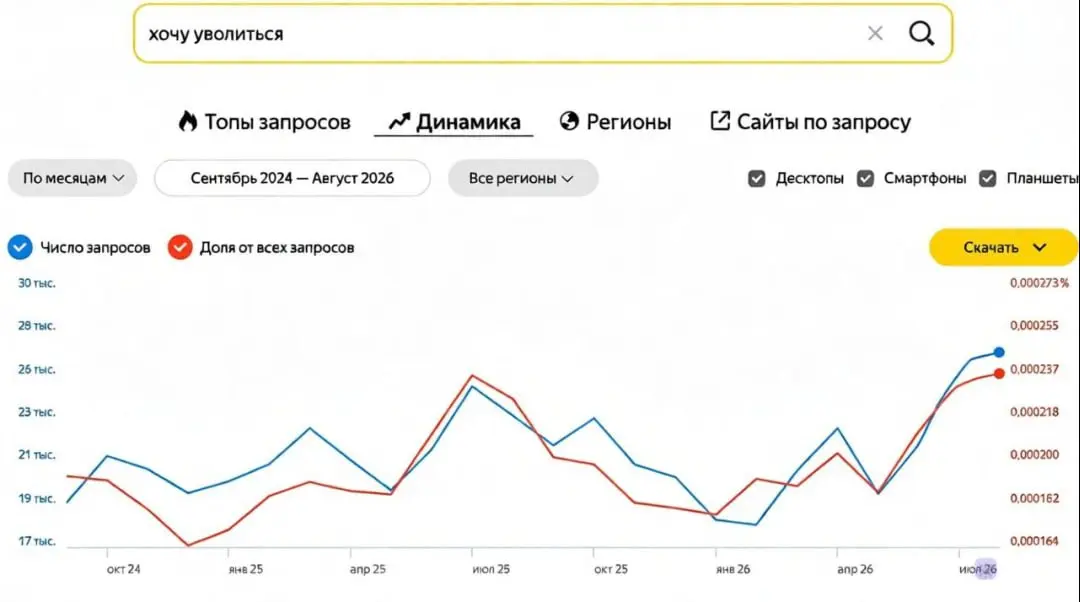Toggle the 'Планшеты' checkbox
Viewport: 1080px width, 602px height.
tap(988, 178)
